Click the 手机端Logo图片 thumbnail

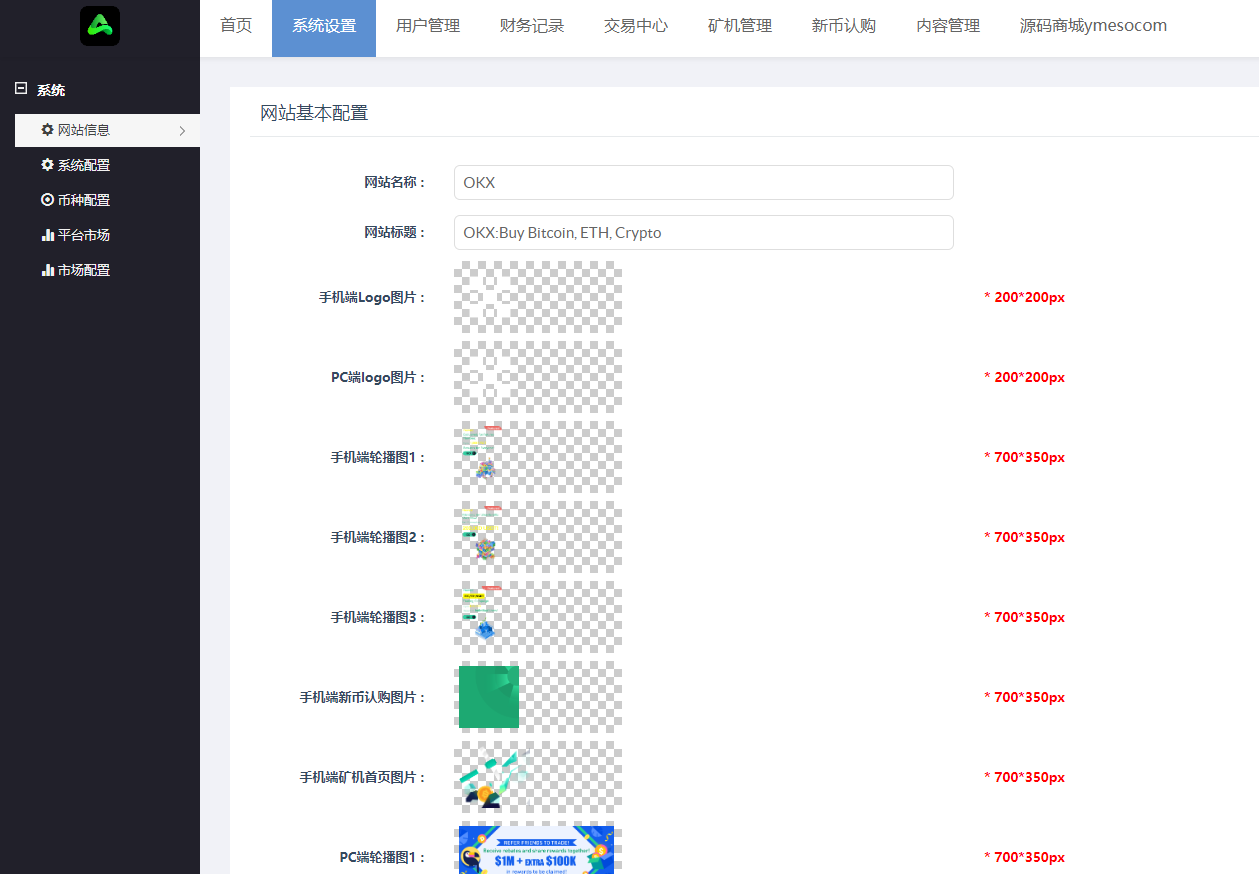point(538,297)
